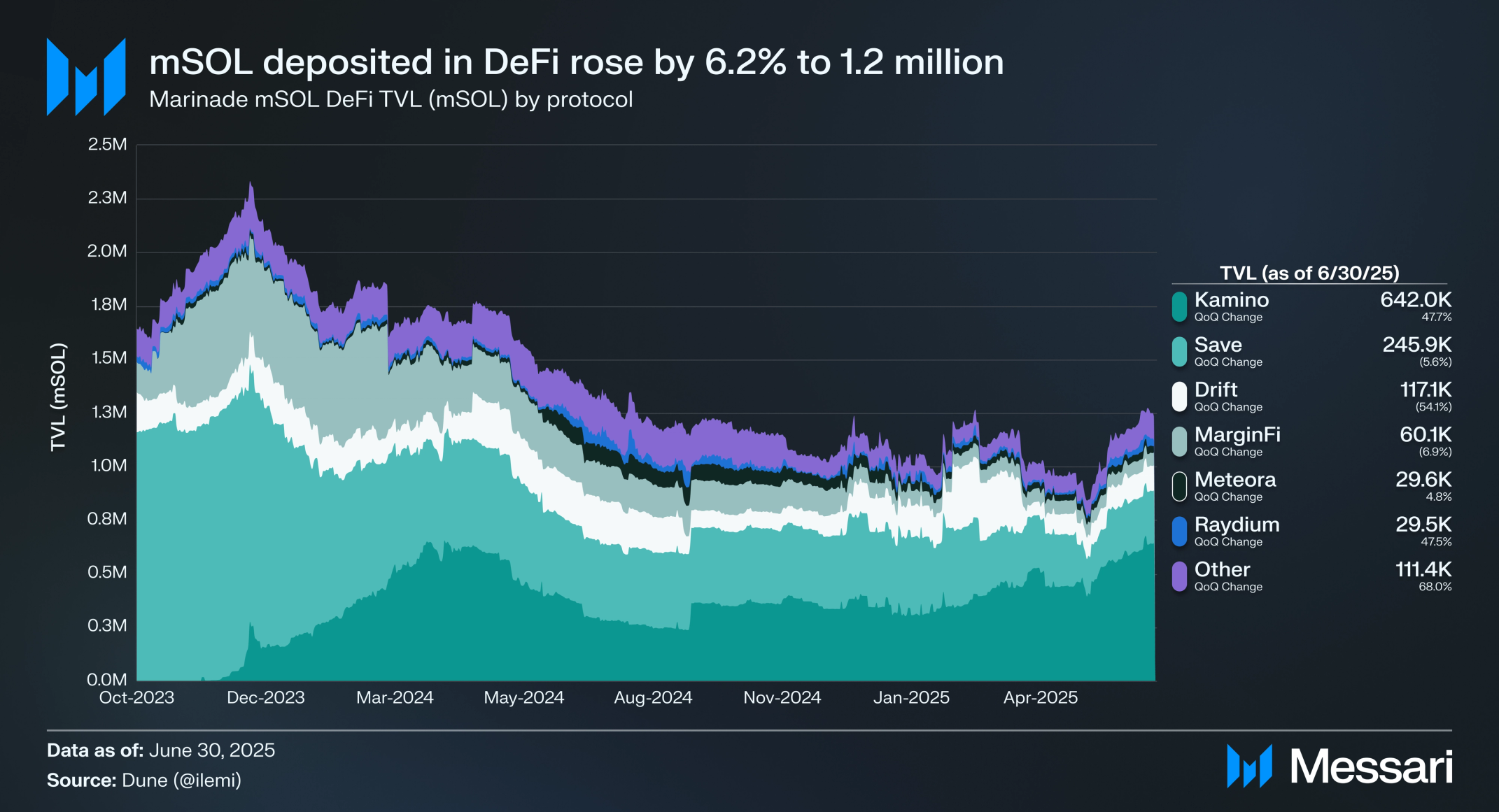This screenshot has width=1499, height=812.
Task: Click the Kamino legend color swatch
Action: 1179,306
